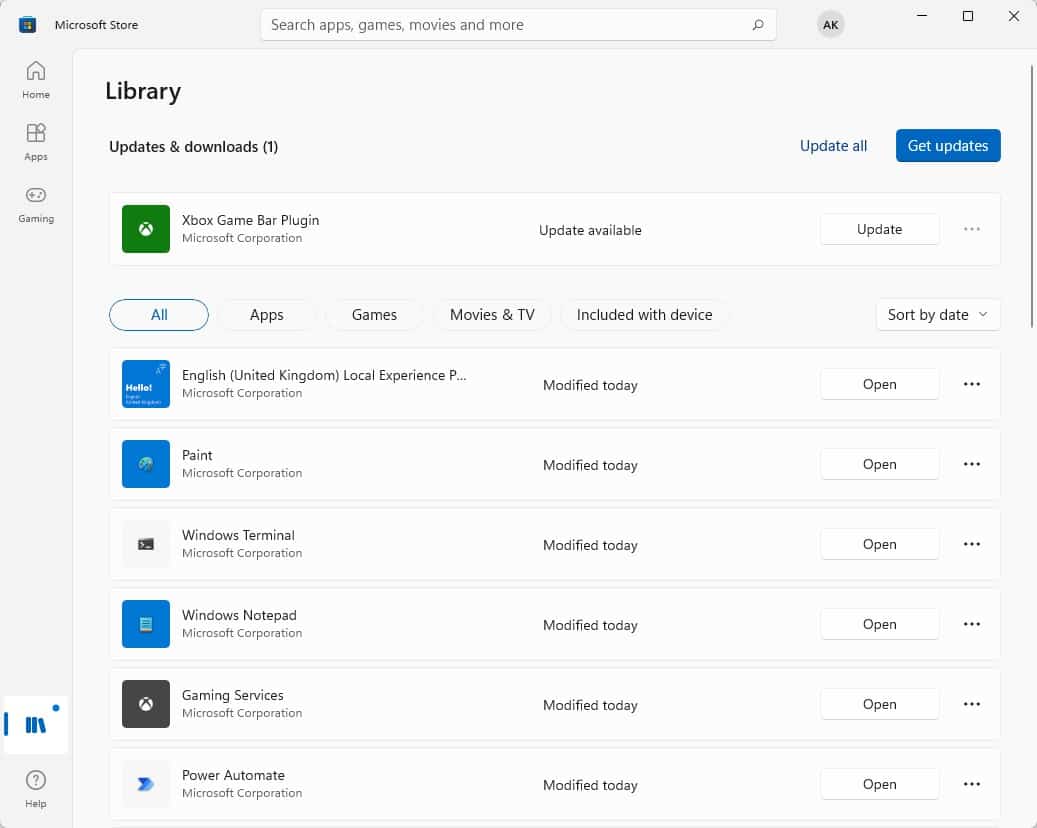Click the Xbox Game Bar Plugin title
This screenshot has height=828, width=1037.
[250, 220]
